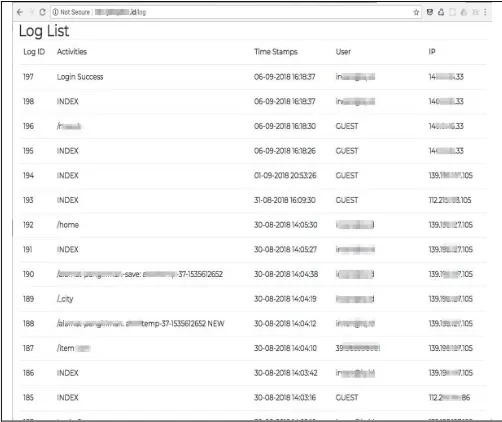Click timestamp 30-08-2018 14:04:10
502x422 pixels.
pyautogui.click(x=286, y=348)
